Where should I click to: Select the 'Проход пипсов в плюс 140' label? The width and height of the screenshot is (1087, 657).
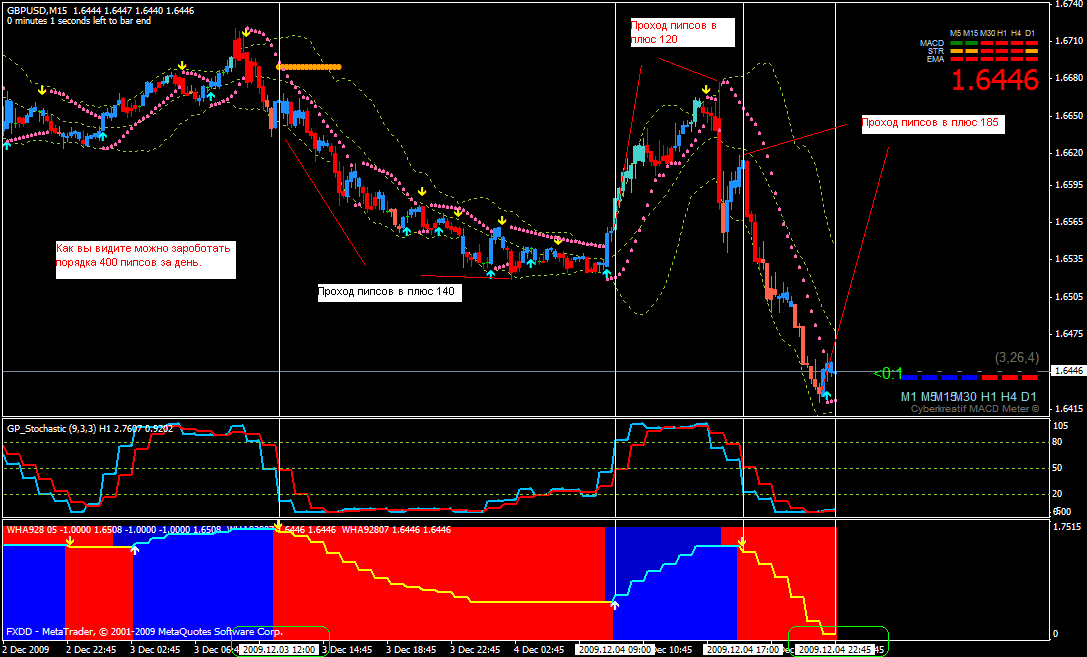pos(385,293)
